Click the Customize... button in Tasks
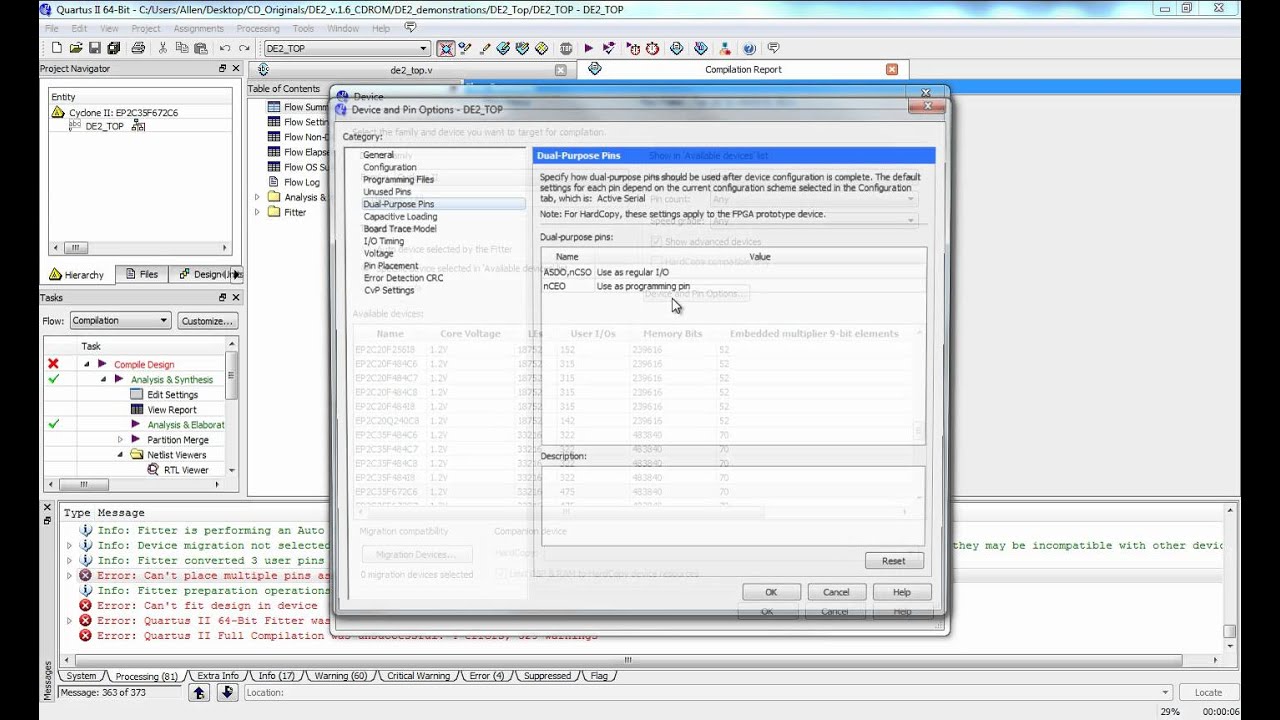 [x=208, y=320]
